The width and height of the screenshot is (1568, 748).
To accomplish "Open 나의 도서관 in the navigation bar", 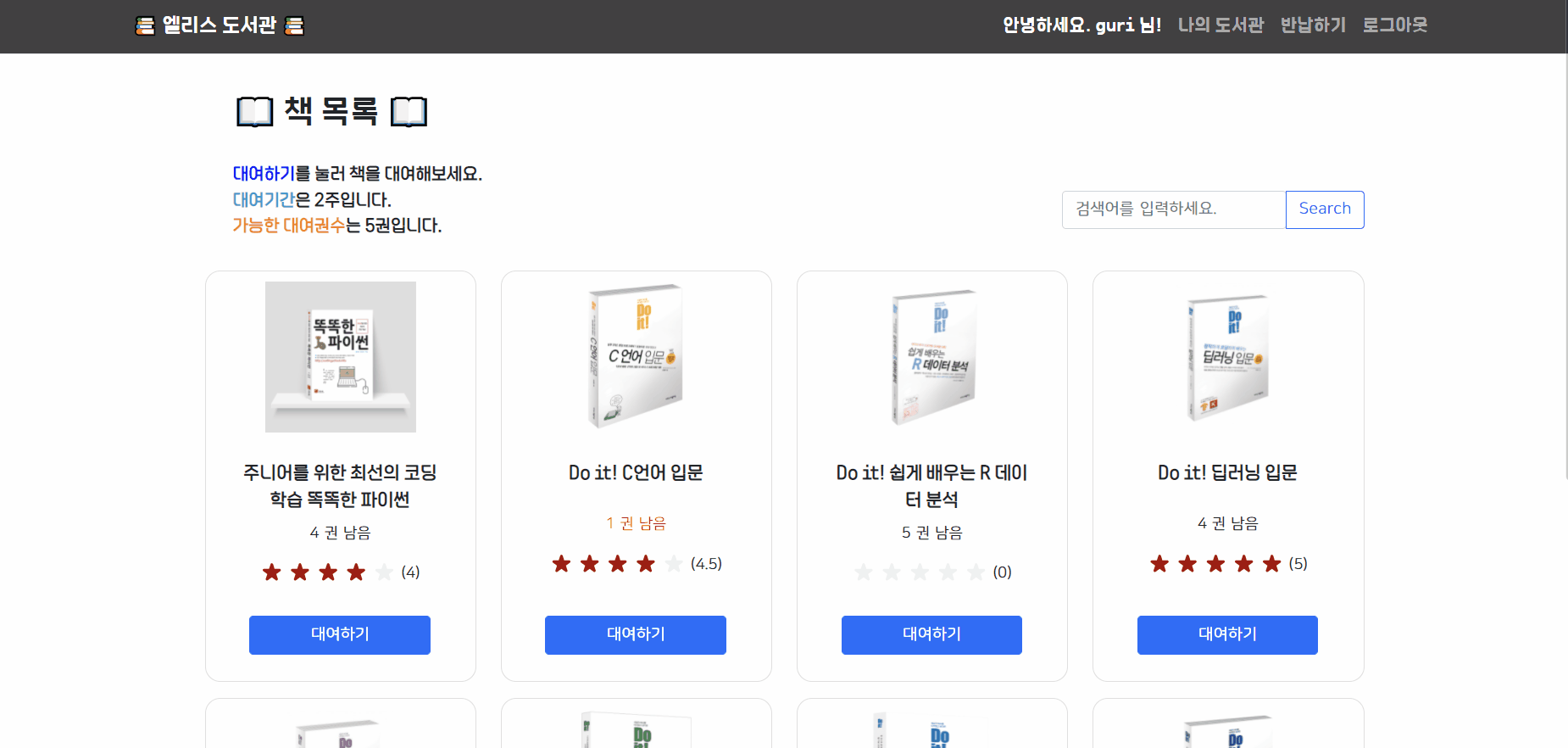I will click(1220, 25).
